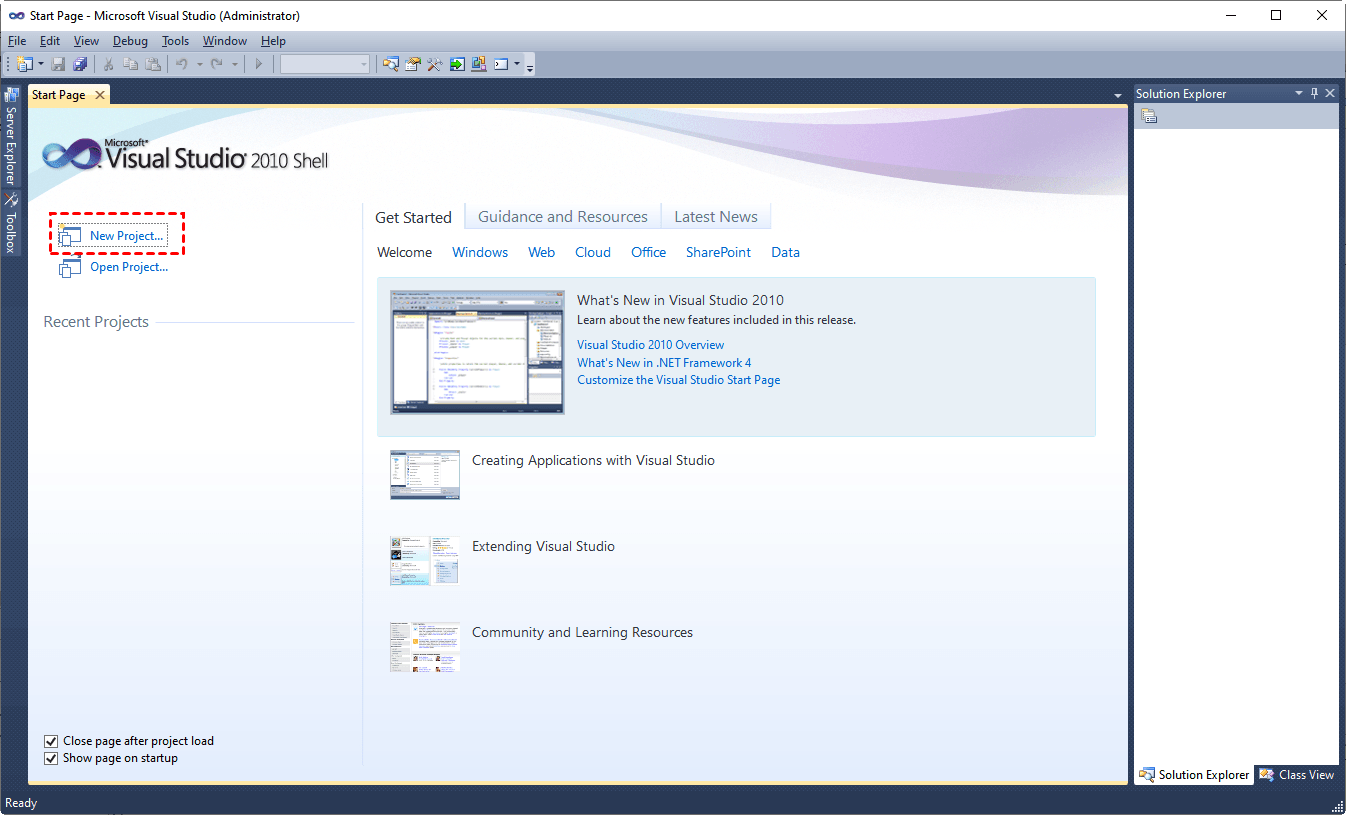Click the Start Page green arrow icon

pyautogui.click(x=457, y=64)
